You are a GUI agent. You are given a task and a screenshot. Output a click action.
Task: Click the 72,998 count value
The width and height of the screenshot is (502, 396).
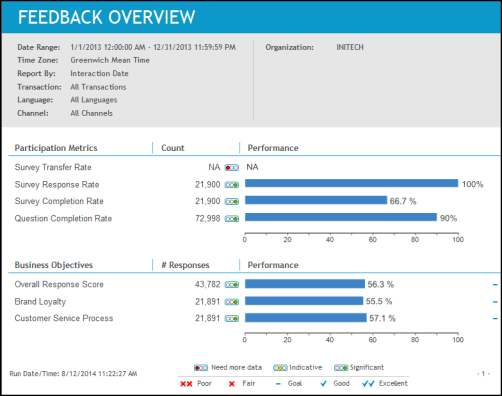(208, 219)
